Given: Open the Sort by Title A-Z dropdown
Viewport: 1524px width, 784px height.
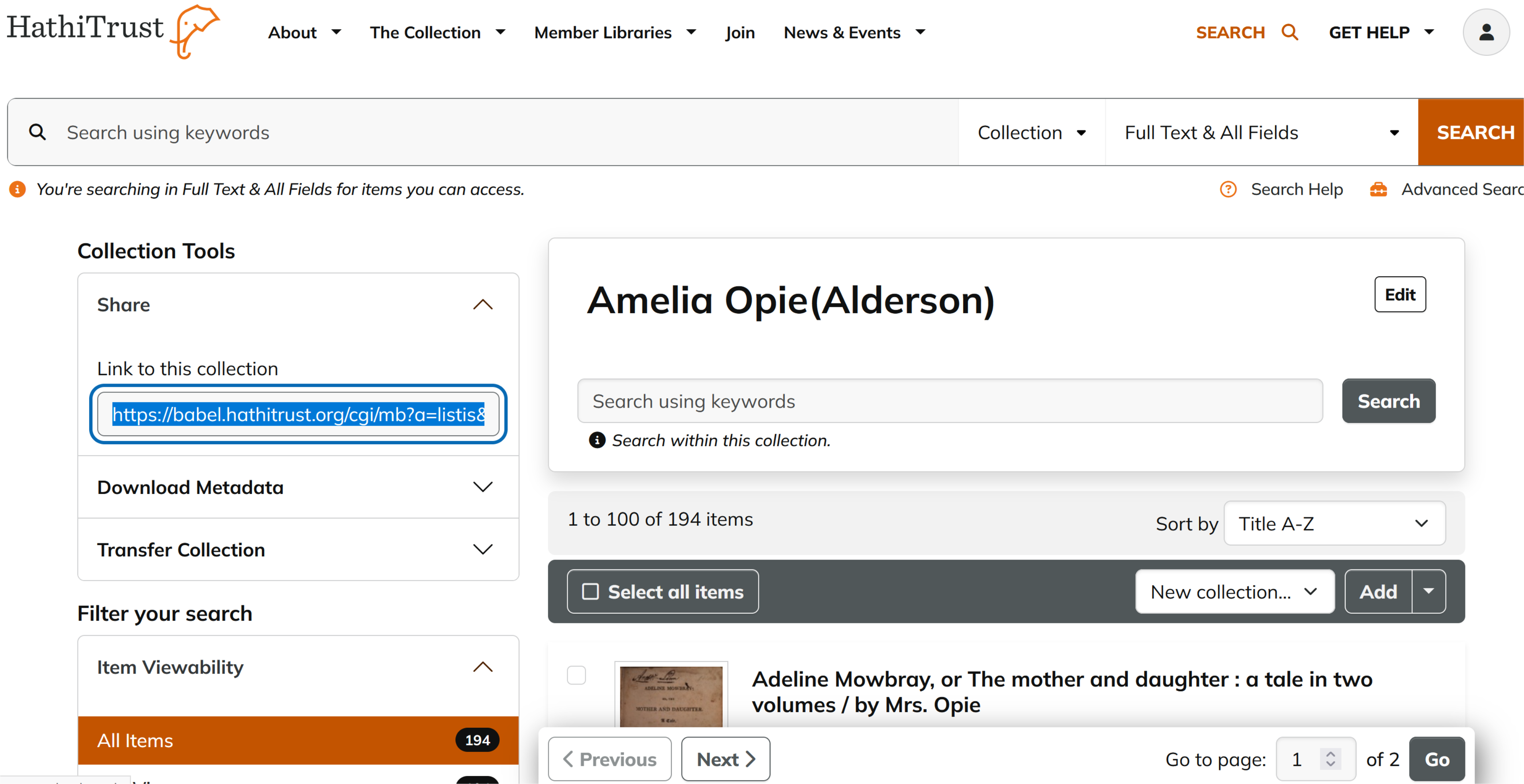Looking at the screenshot, I should coord(1334,524).
